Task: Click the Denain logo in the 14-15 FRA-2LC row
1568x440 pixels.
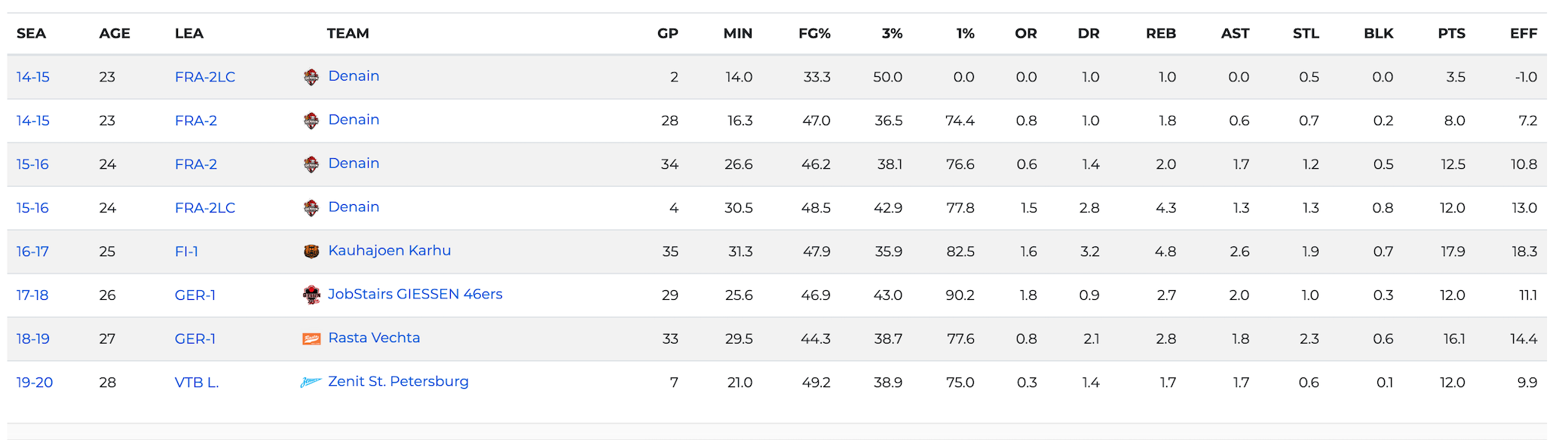Action: click(x=311, y=77)
